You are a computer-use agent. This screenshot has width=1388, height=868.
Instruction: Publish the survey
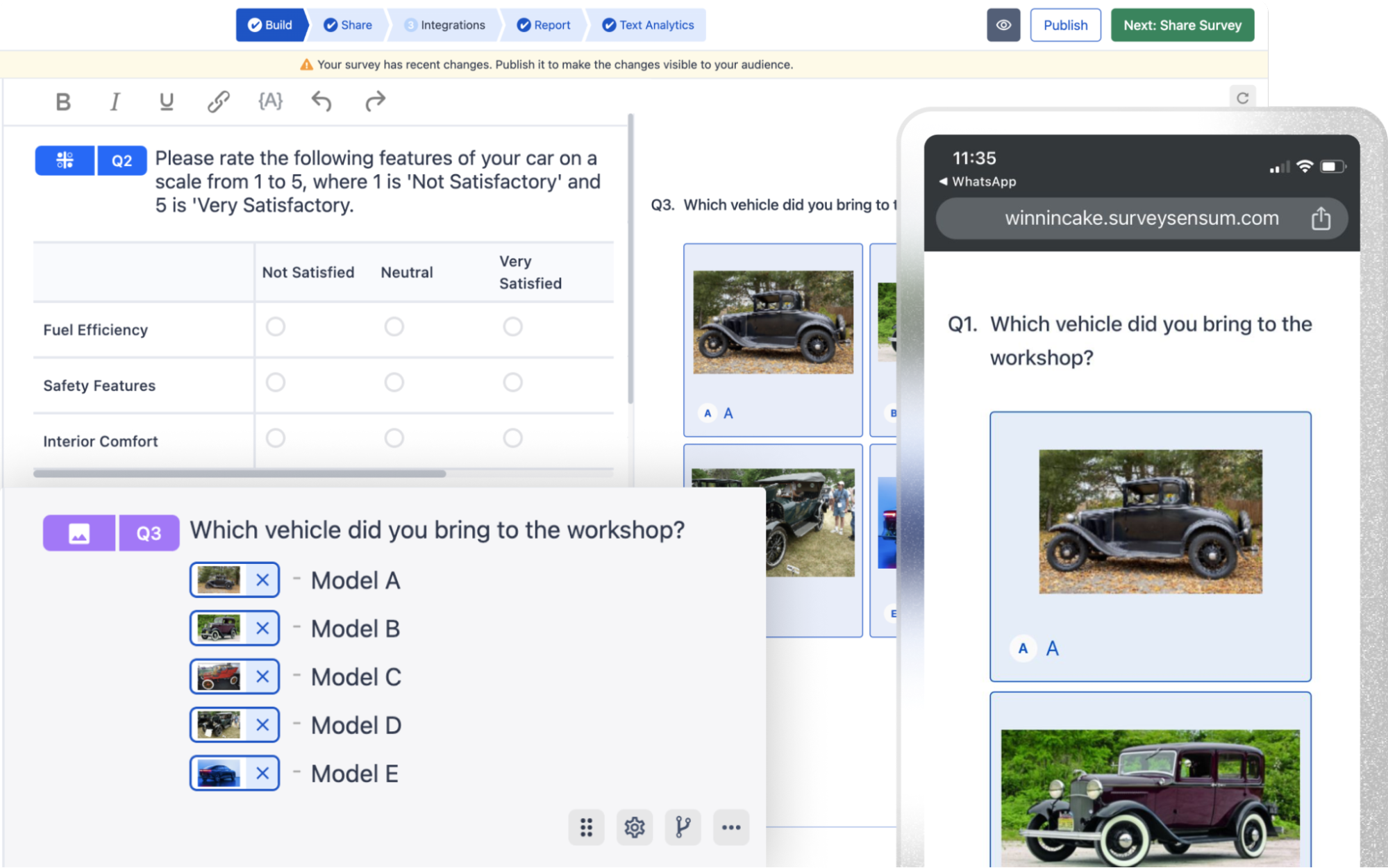[x=1065, y=25]
